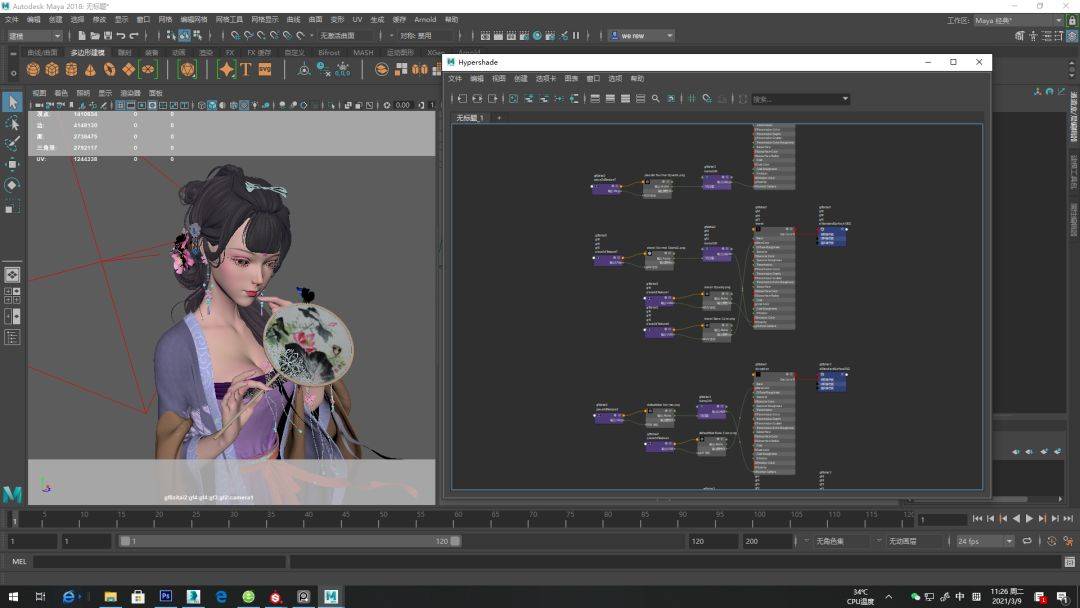Screen dimensions: 1080x608
Task: Click the magnifier search icon in Hypershade toolbar
Action: coord(656,99)
